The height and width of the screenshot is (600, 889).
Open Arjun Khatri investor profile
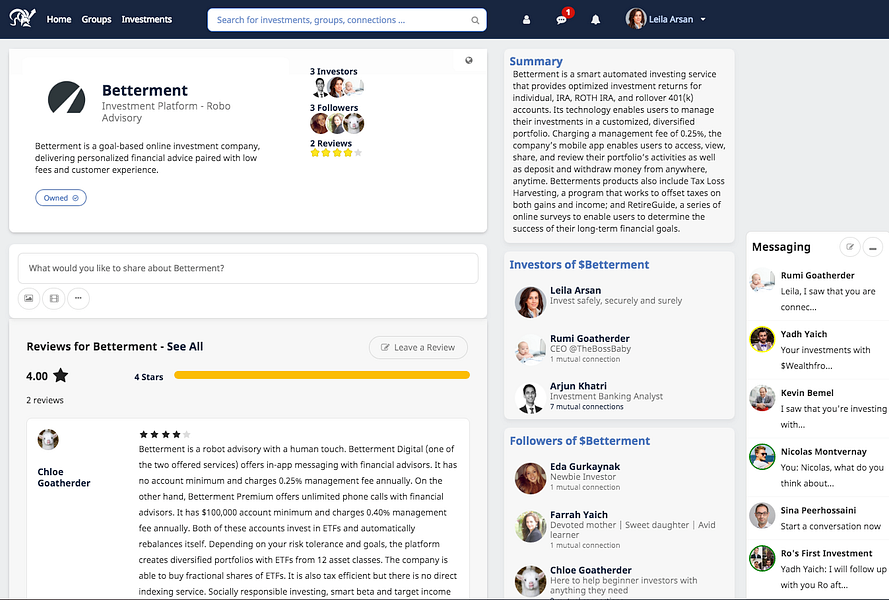(578, 386)
